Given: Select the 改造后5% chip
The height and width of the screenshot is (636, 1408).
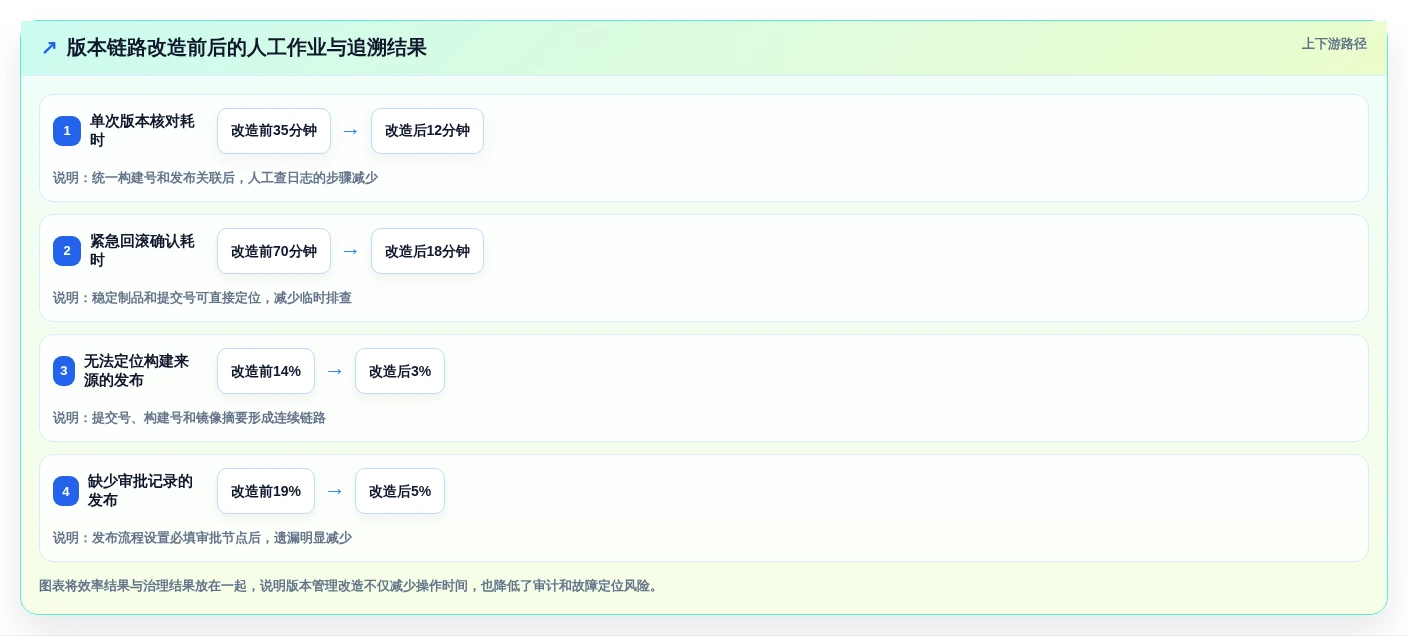Looking at the screenshot, I should tap(400, 491).
